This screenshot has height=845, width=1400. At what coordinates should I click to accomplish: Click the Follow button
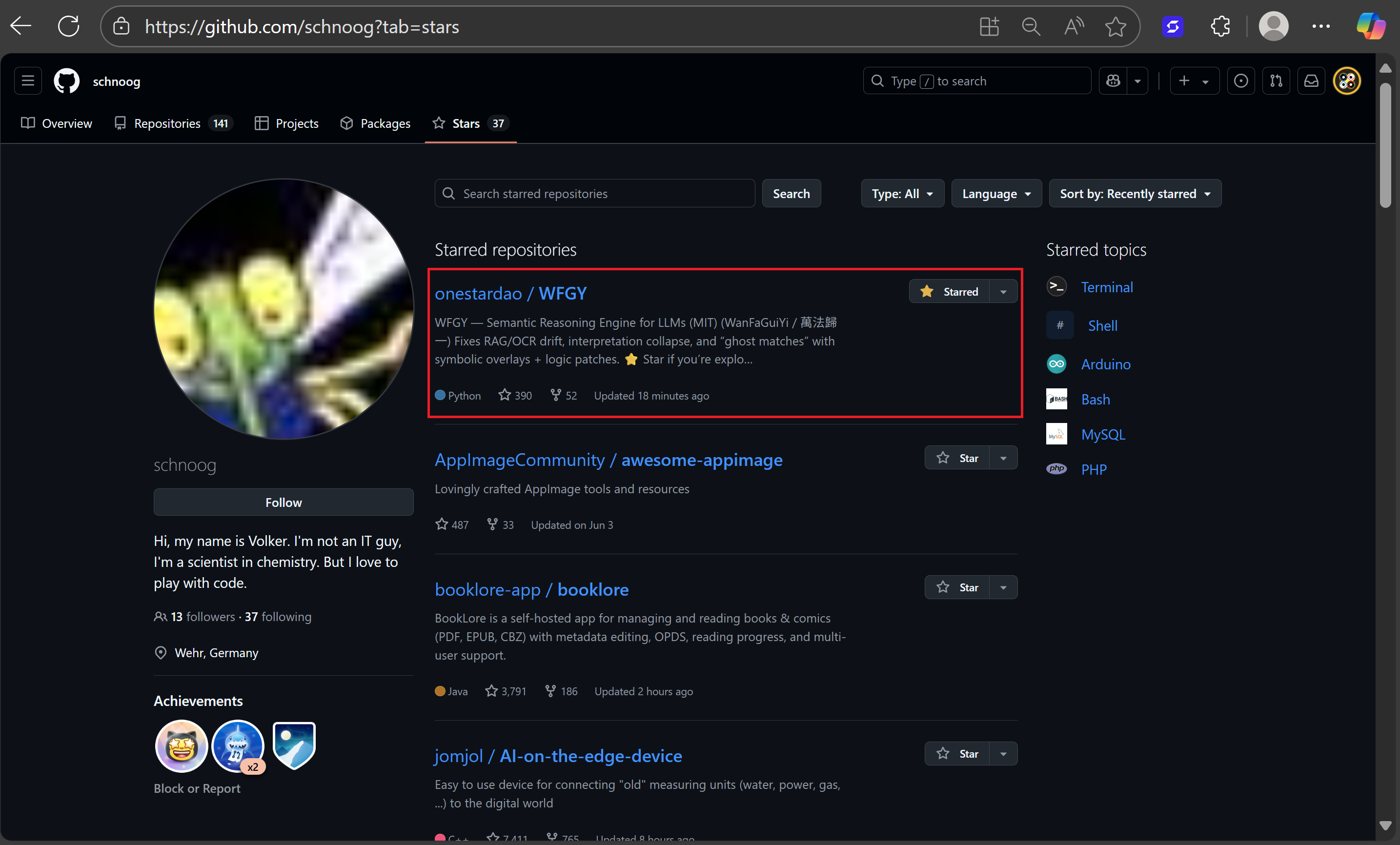point(284,502)
